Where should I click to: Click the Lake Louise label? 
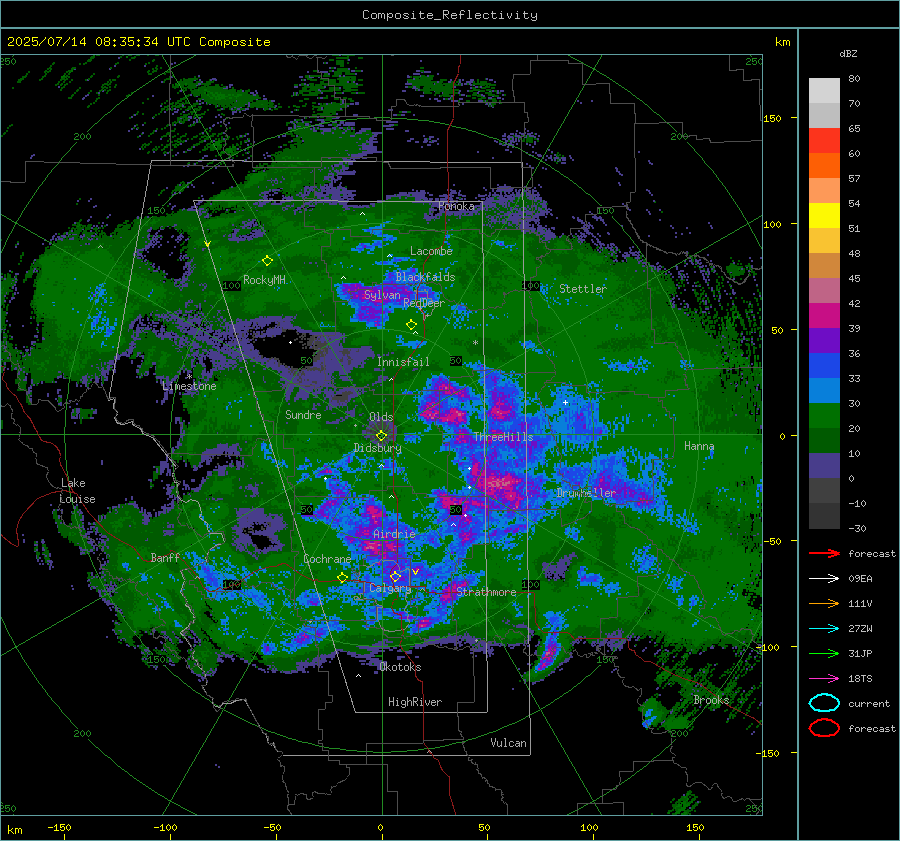(x=77, y=491)
